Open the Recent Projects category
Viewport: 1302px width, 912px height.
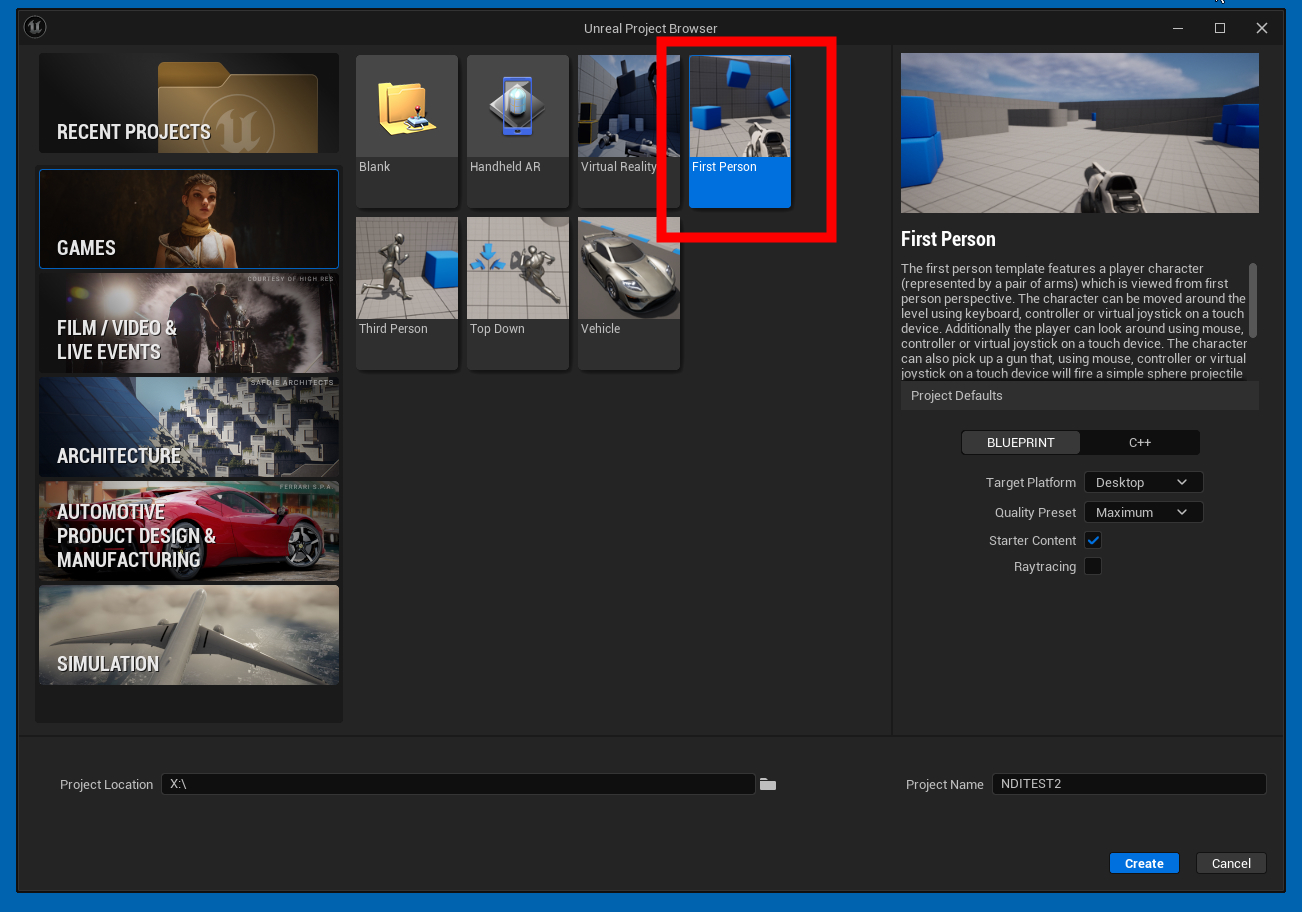coord(189,103)
